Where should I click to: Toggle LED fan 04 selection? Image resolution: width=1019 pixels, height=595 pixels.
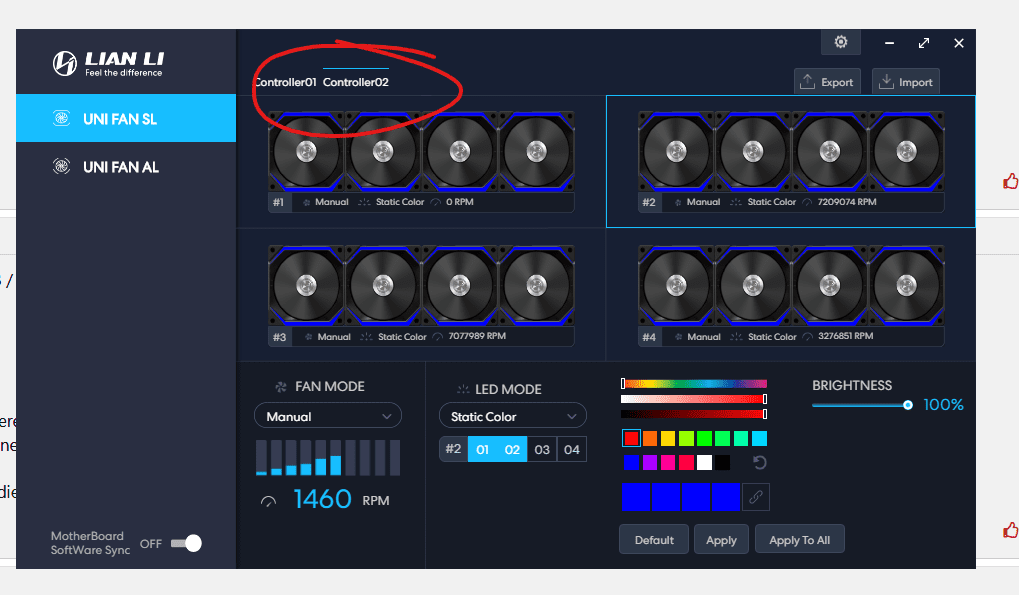572,449
